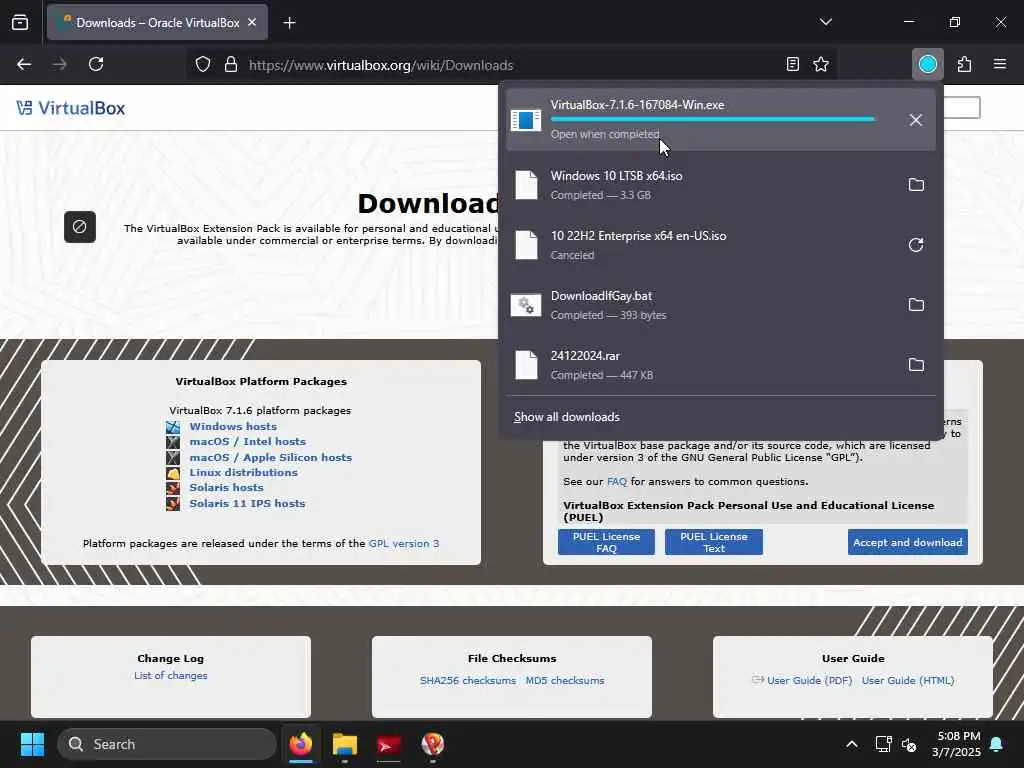Viewport: 1024px width, 768px height.
Task: Cancel the VirtualBox-7.1.6 exe download
Action: (x=916, y=120)
